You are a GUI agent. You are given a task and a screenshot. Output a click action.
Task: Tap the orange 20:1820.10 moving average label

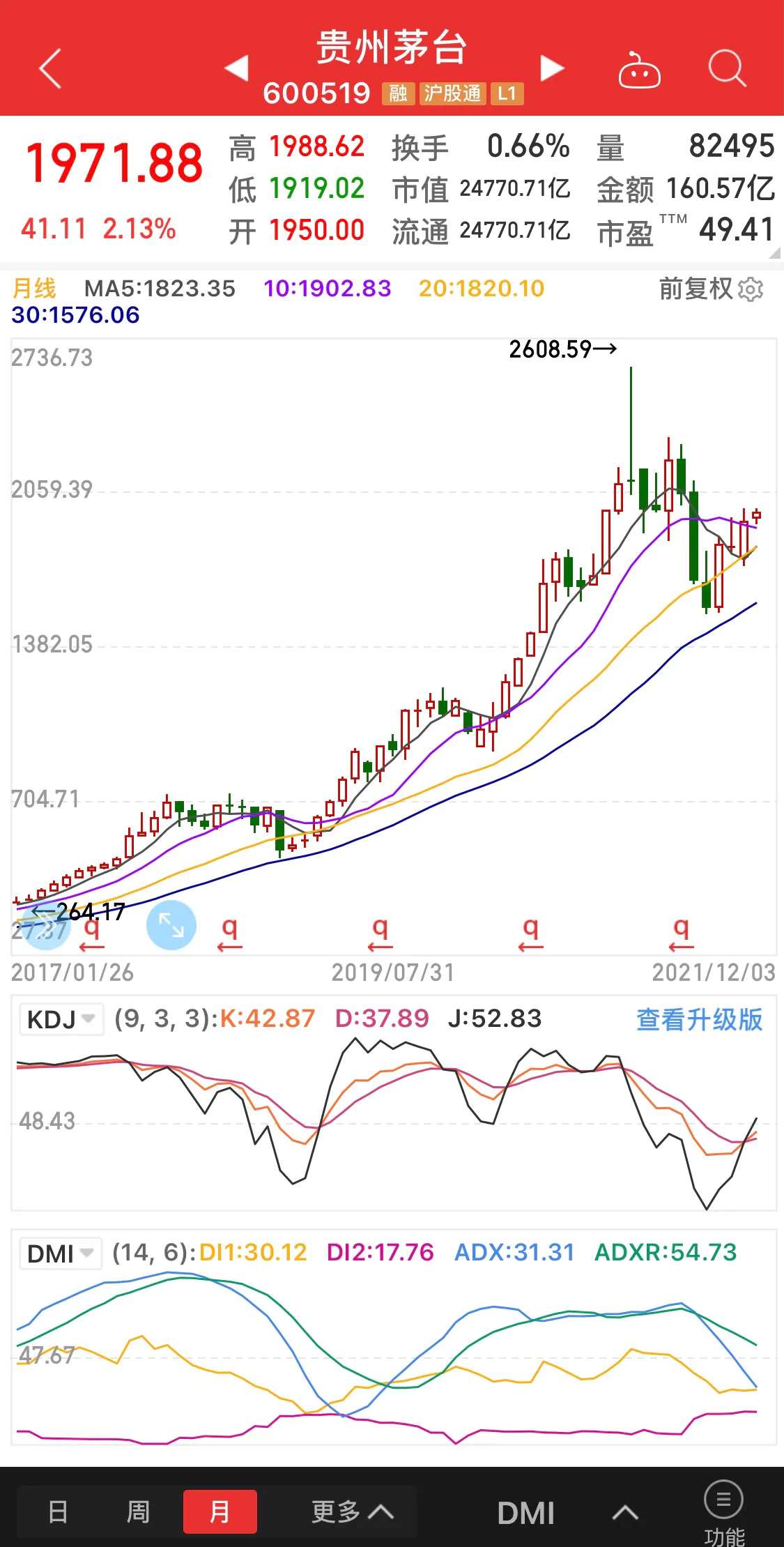click(482, 289)
